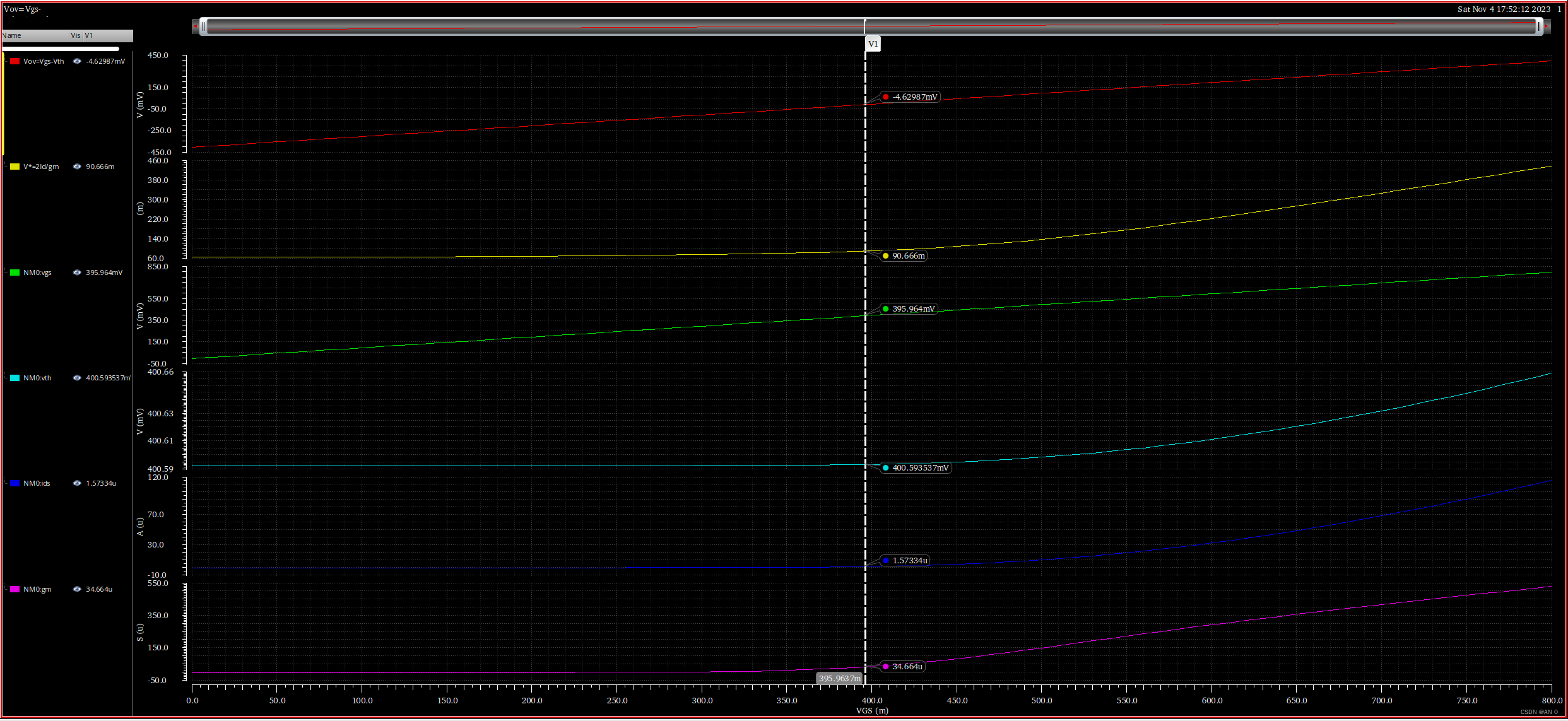Click the 395.9637m marker x-value label
The height and width of the screenshot is (721, 1568).
click(839, 679)
